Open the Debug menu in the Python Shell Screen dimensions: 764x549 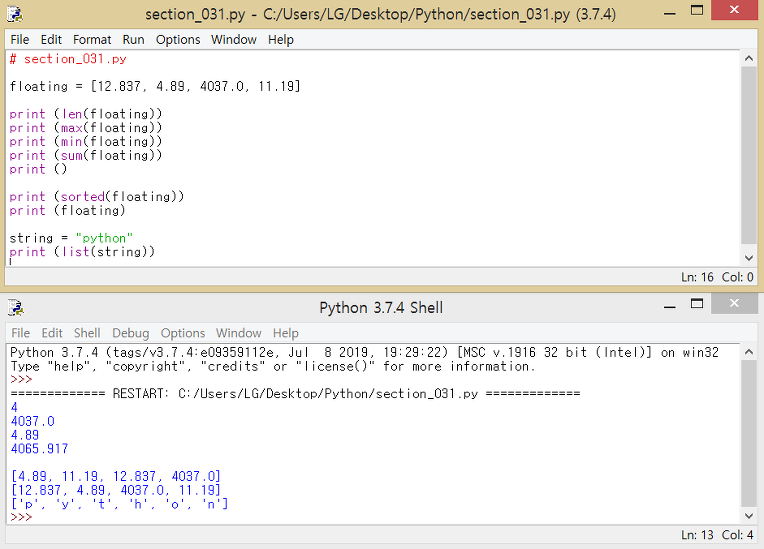(131, 333)
